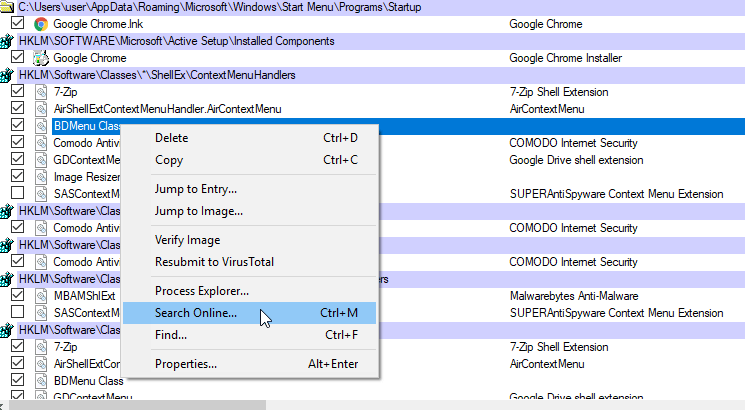Click the registry icon of \*\ShellEx\ContextMenuHandlers header
The height and width of the screenshot is (410, 745).
6,75
